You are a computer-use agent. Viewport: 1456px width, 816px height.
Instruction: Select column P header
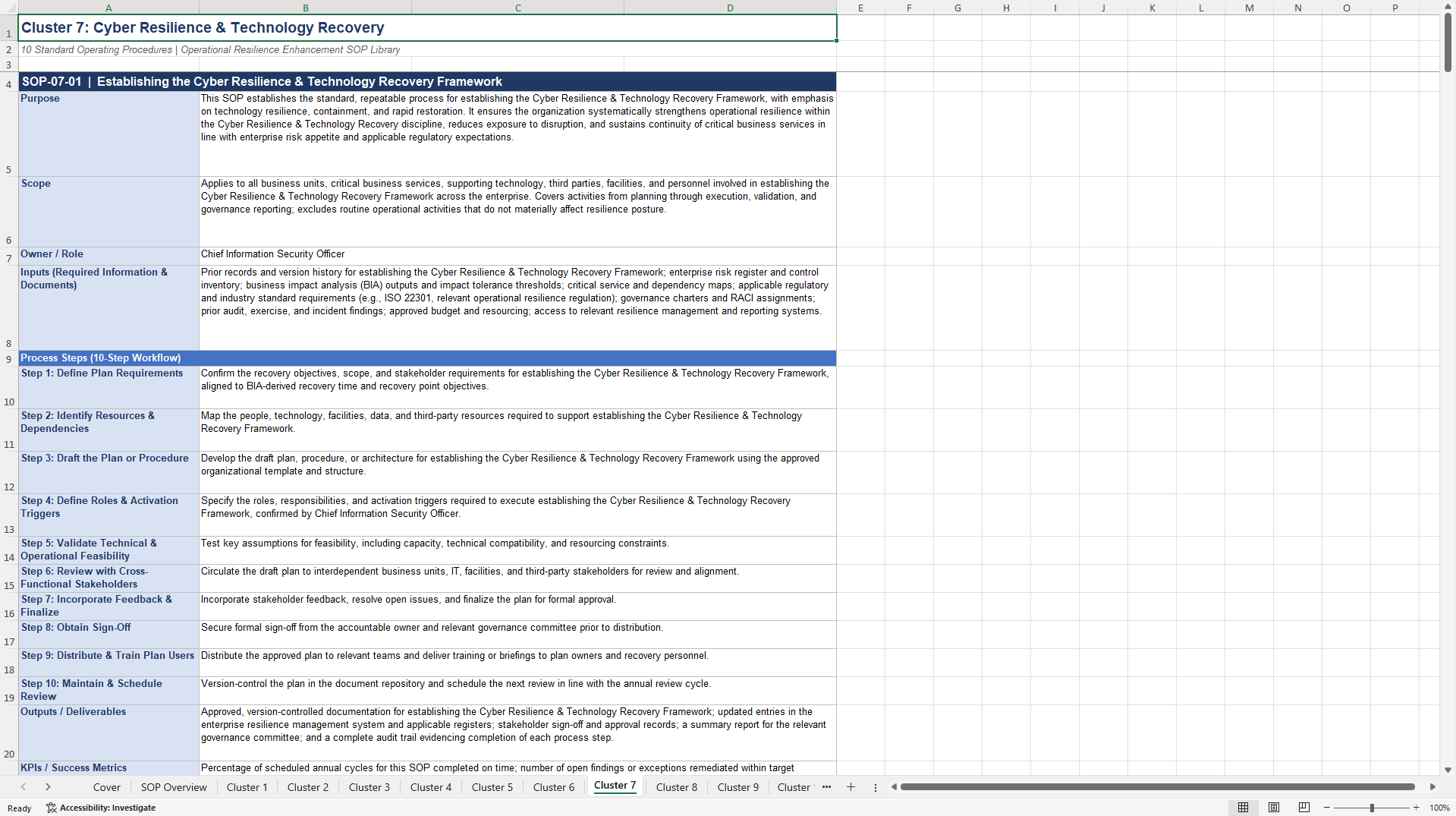(x=1395, y=8)
